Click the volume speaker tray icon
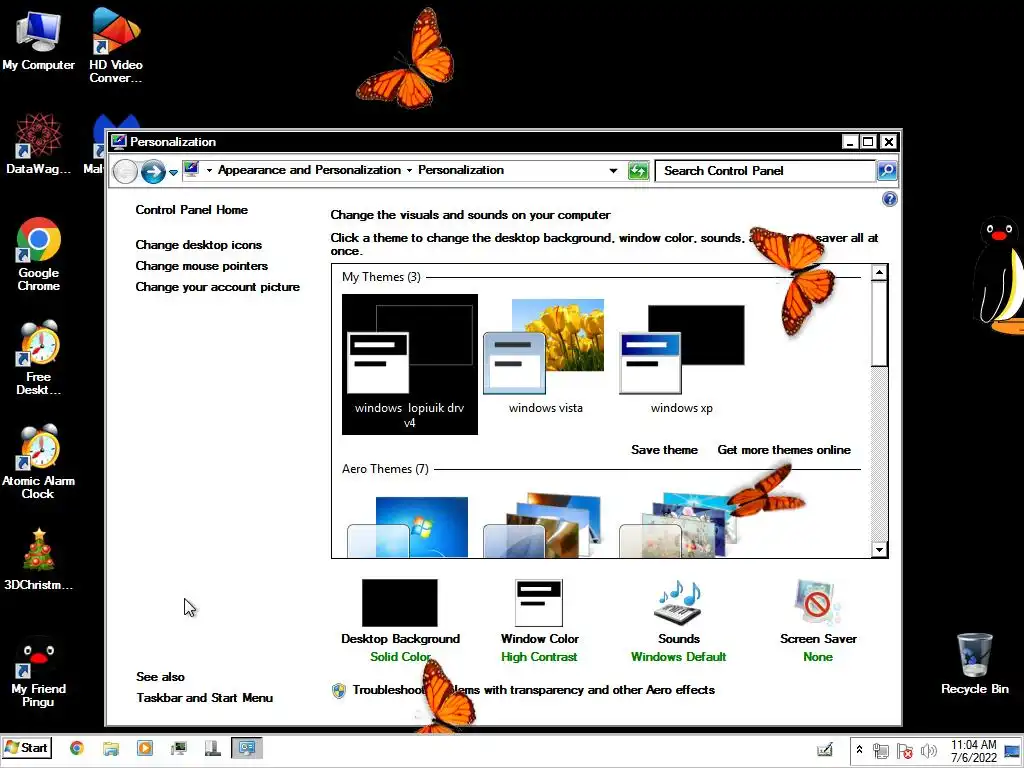This screenshot has width=1024, height=768. coord(928,751)
